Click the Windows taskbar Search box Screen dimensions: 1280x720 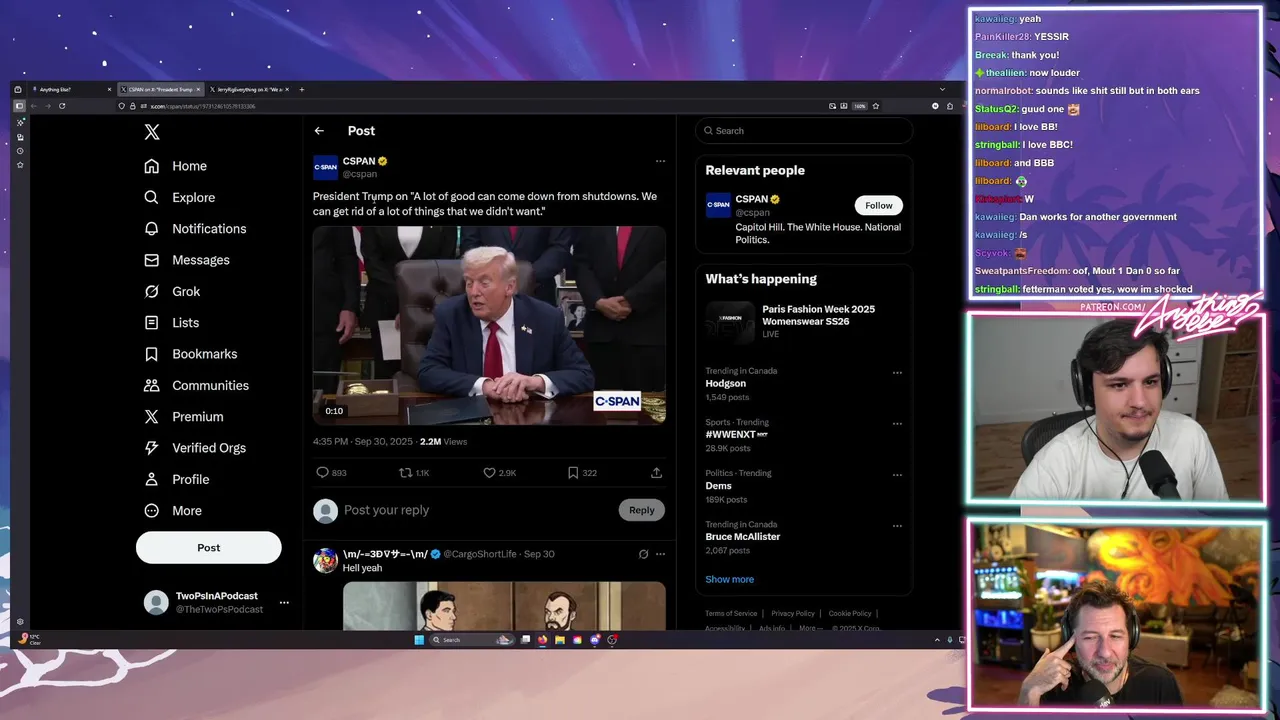tap(472, 640)
